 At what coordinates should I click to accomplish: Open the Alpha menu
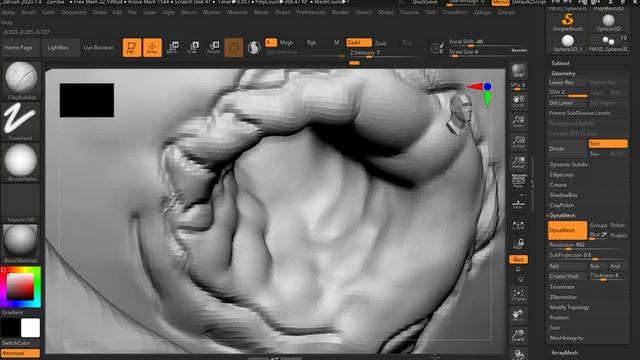tap(8, 12)
